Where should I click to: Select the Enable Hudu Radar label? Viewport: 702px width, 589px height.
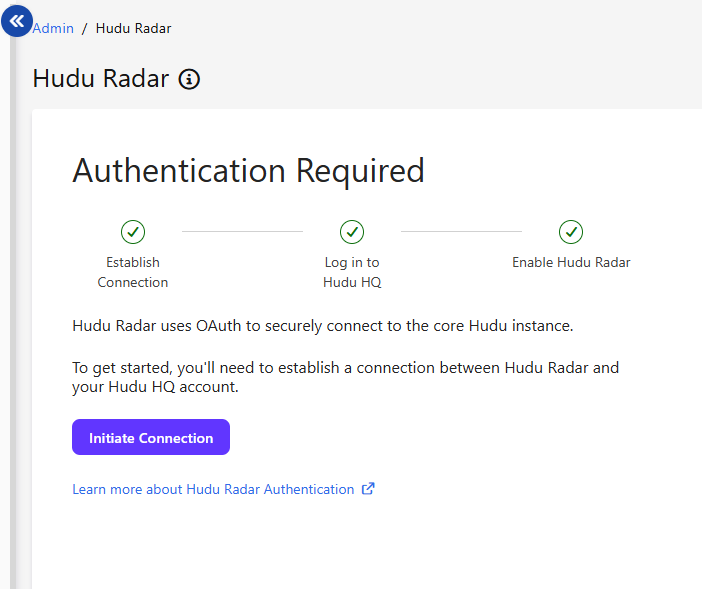pyautogui.click(x=571, y=262)
